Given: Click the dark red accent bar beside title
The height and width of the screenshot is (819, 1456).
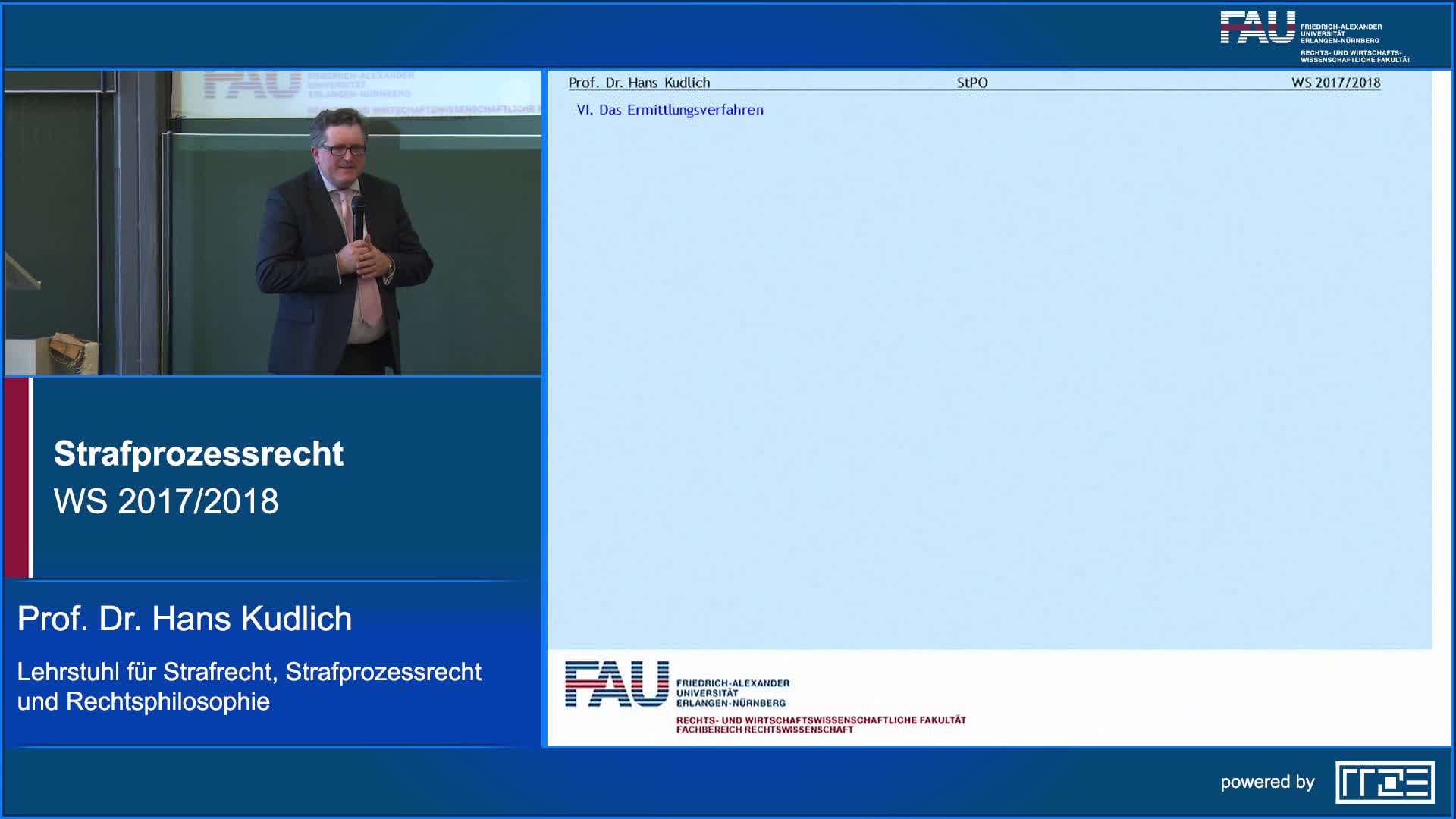Looking at the screenshot, I should click(16, 478).
